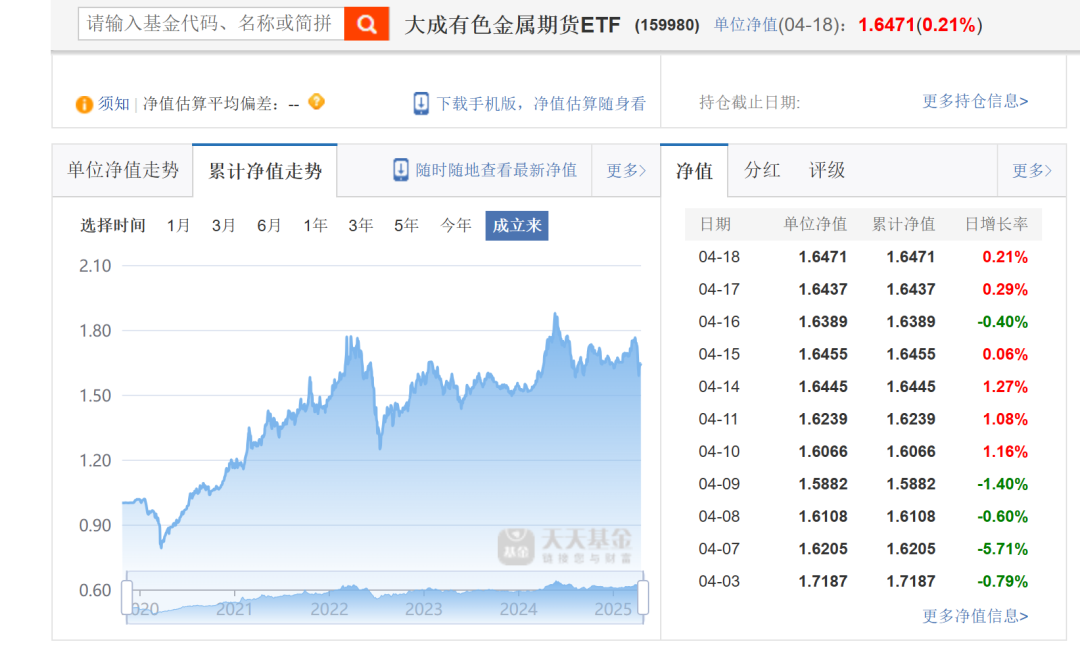Open 更多净值信息 link
Screen dimensions: 1080x655
(x=975, y=616)
